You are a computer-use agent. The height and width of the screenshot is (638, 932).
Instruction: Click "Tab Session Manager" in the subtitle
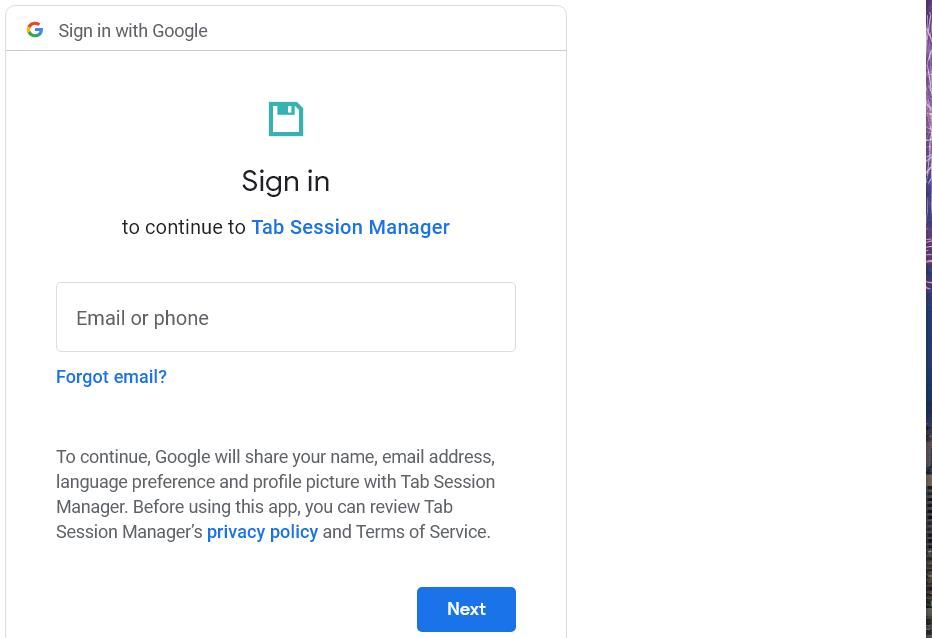[350, 227]
